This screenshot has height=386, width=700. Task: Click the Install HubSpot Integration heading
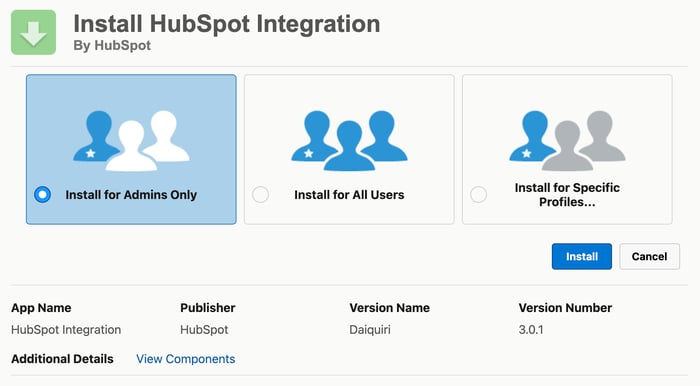(x=227, y=24)
